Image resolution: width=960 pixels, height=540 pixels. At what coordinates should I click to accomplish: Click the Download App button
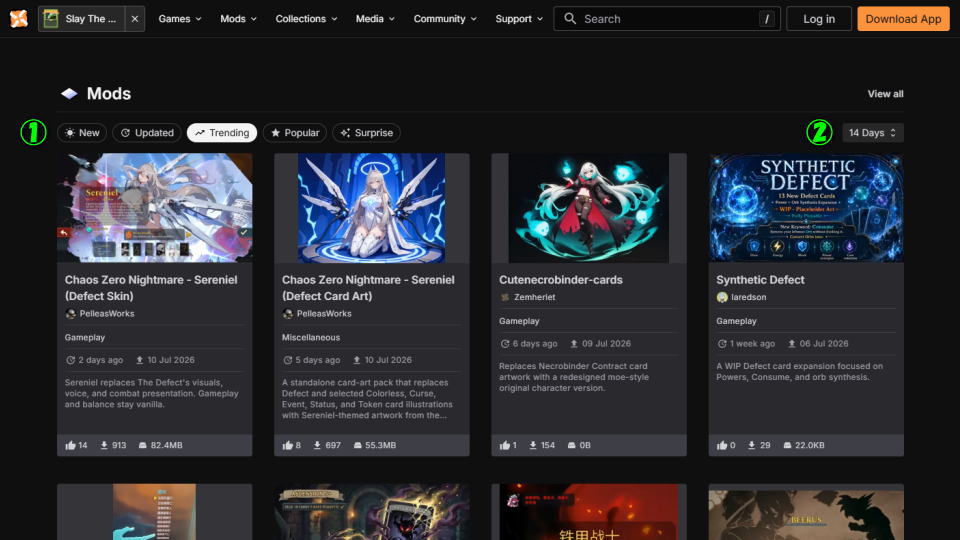point(903,19)
